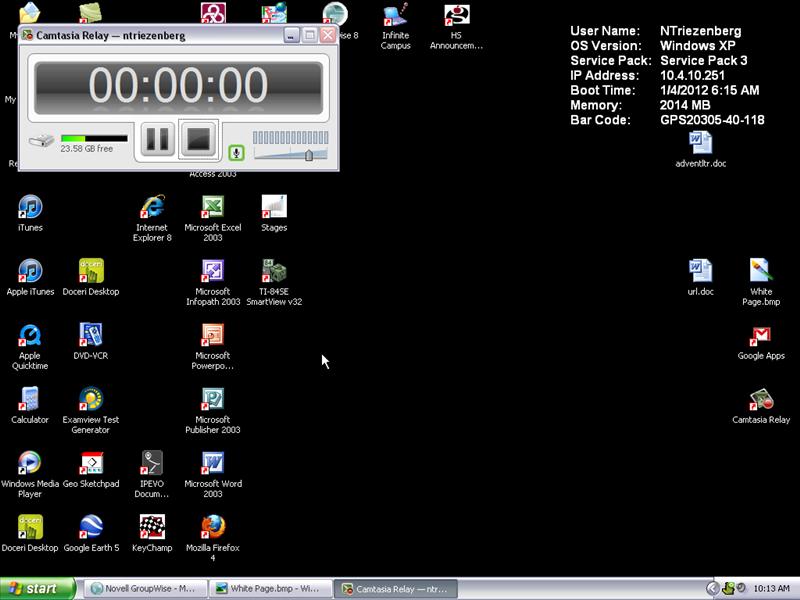800x600 pixels.
Task: Toggle the microphone in Camtasia Relay
Action: [x=236, y=153]
